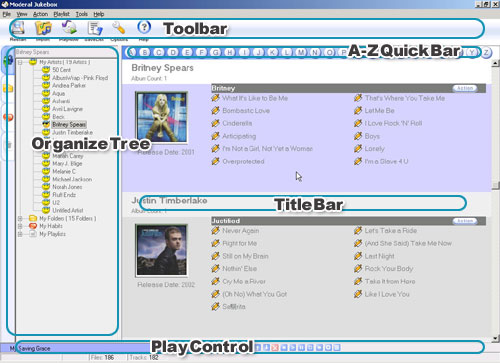
Task: Click the Rescan toolbar icon
Action: (x=18, y=28)
